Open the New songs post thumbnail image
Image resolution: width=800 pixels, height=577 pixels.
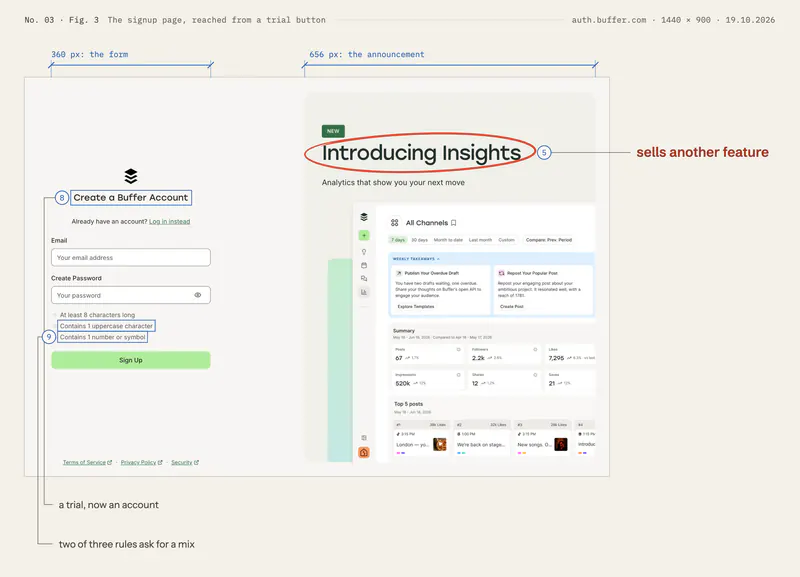pyautogui.click(x=561, y=444)
